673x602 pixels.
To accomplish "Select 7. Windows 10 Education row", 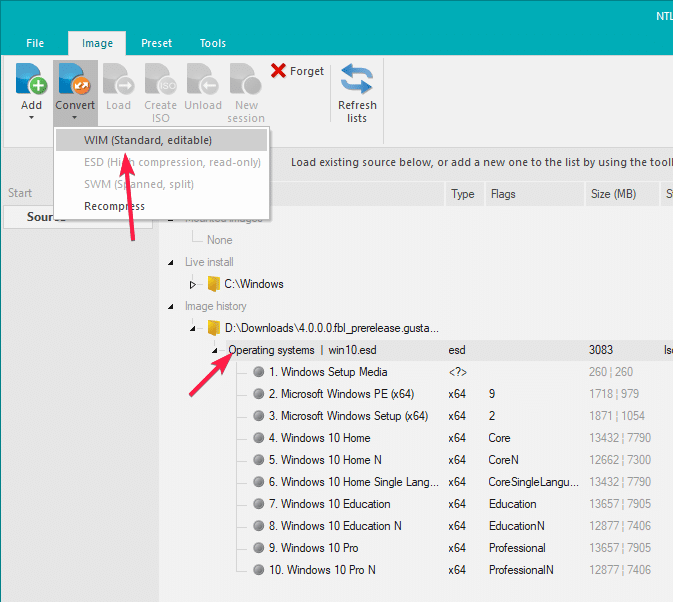I will pos(329,503).
